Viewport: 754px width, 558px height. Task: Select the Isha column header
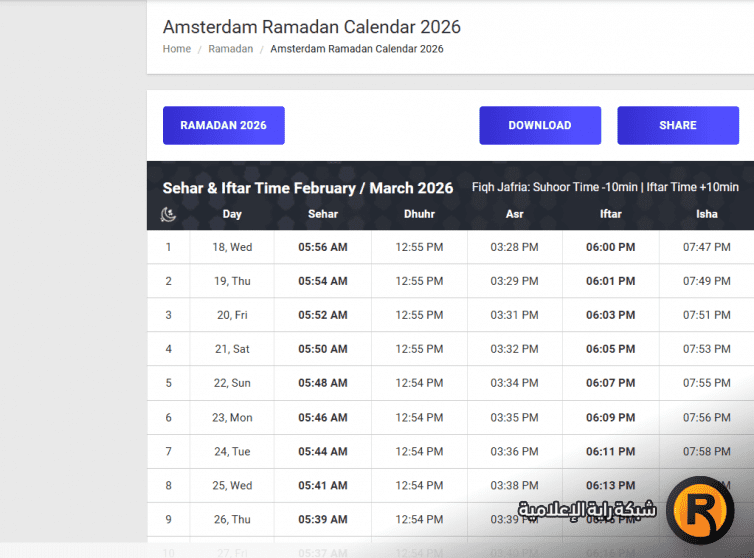point(706,214)
